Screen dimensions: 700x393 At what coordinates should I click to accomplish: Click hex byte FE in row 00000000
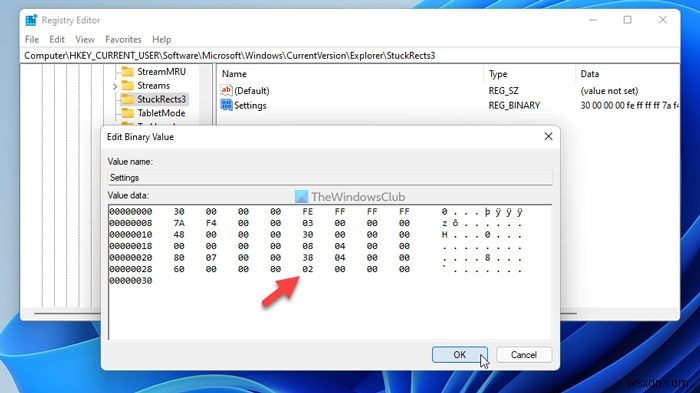point(308,212)
